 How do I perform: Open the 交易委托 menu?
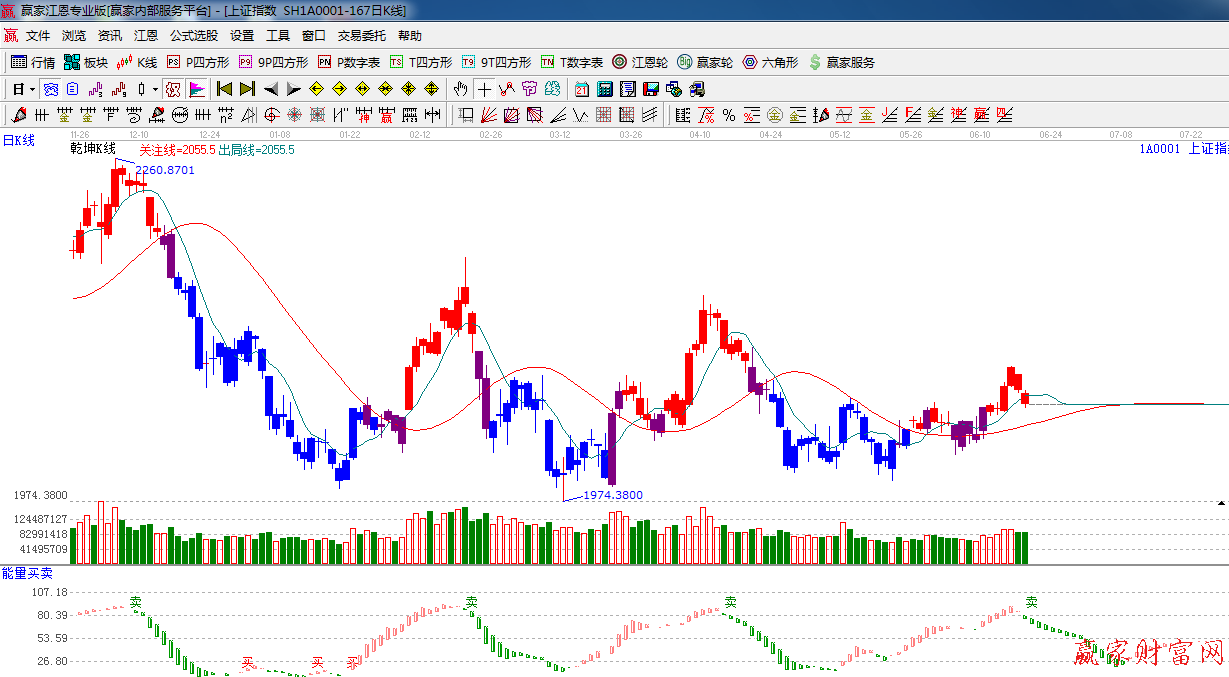coord(361,36)
